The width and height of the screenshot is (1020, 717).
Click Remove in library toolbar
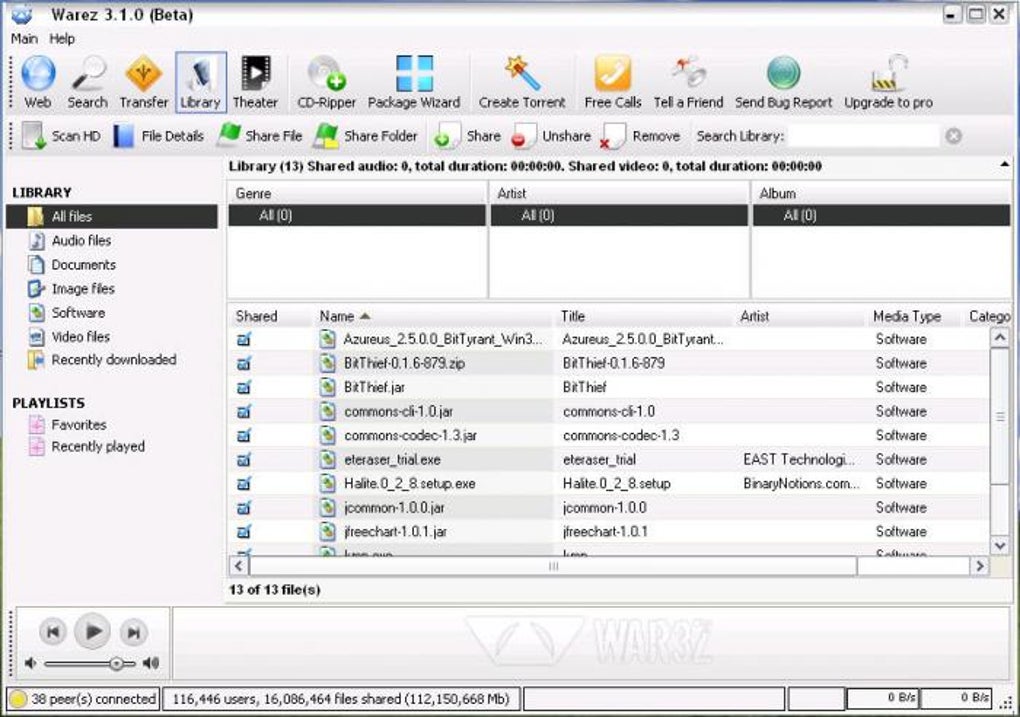tap(641, 136)
